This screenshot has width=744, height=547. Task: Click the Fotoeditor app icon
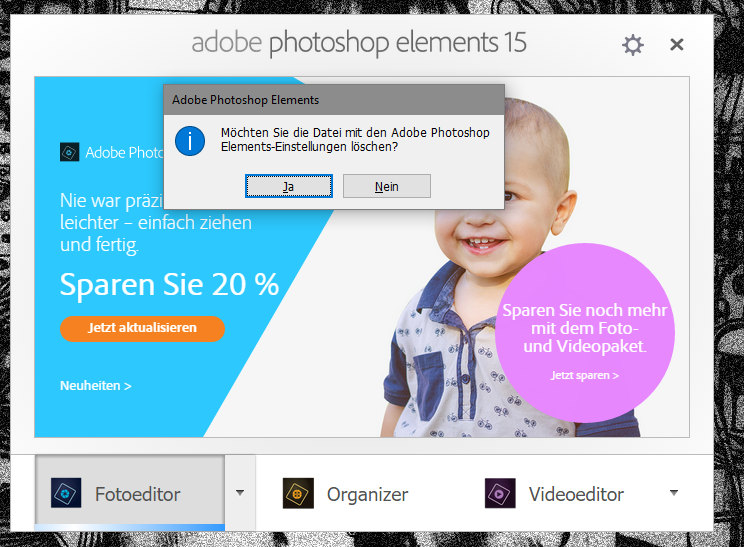pyautogui.click(x=66, y=493)
